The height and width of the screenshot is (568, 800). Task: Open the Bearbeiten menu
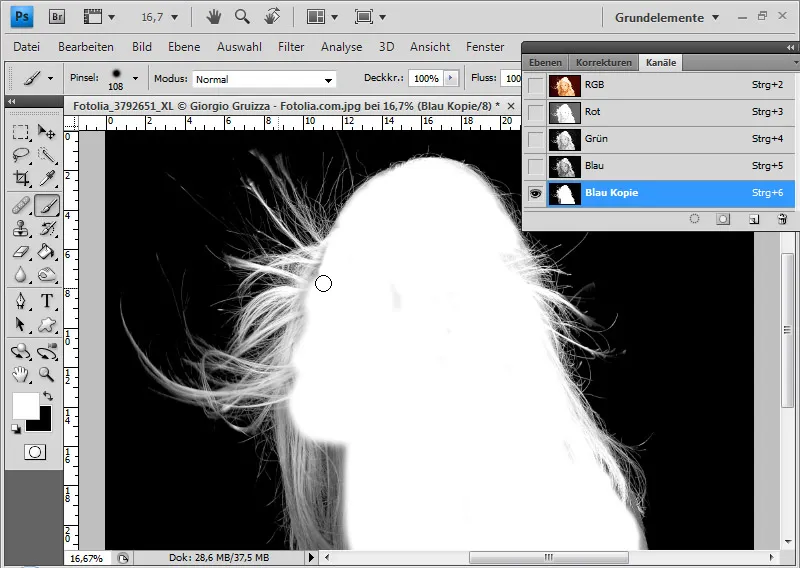[x=86, y=47]
